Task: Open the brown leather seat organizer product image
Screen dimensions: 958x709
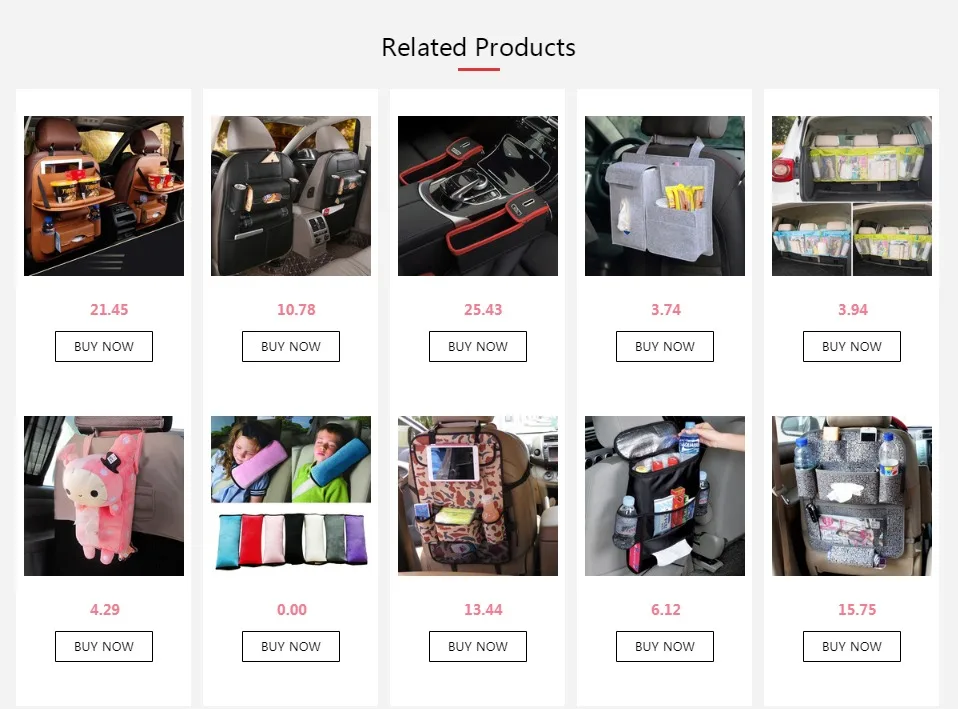Action: [x=104, y=196]
